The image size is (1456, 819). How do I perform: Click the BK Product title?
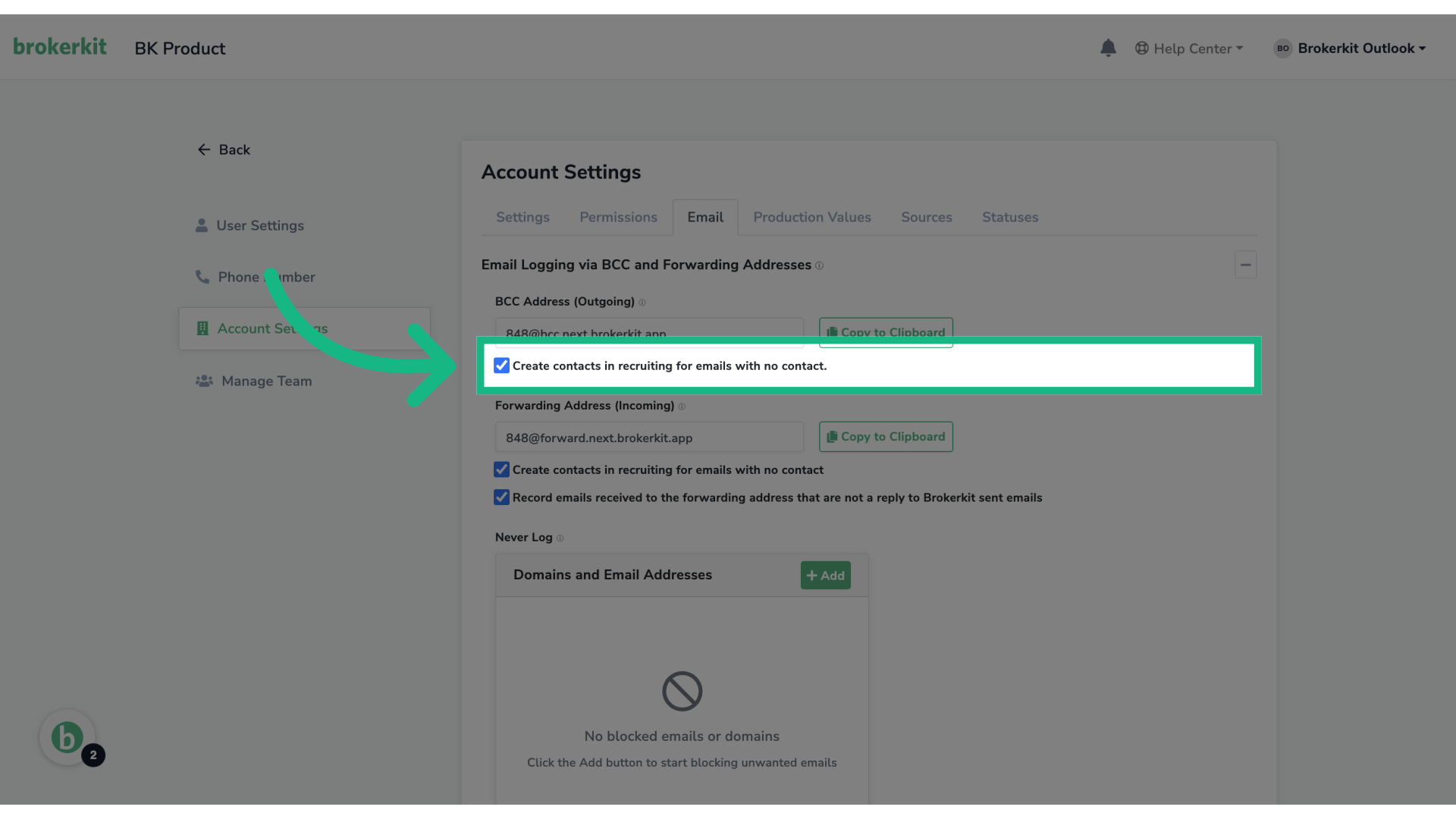point(180,49)
